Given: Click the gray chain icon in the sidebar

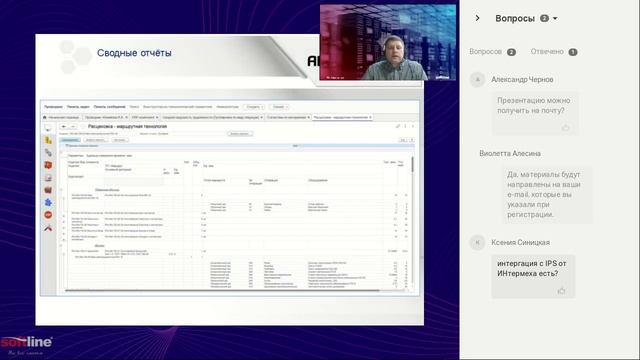Looking at the screenshot, I should click(x=48, y=153).
